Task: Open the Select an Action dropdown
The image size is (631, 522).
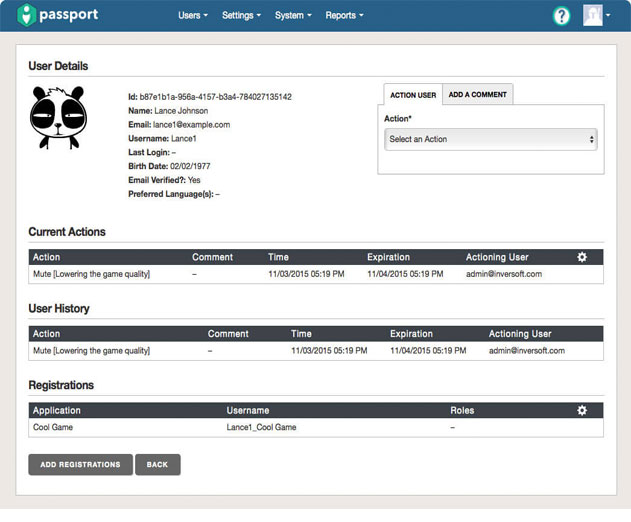Action: click(491, 139)
